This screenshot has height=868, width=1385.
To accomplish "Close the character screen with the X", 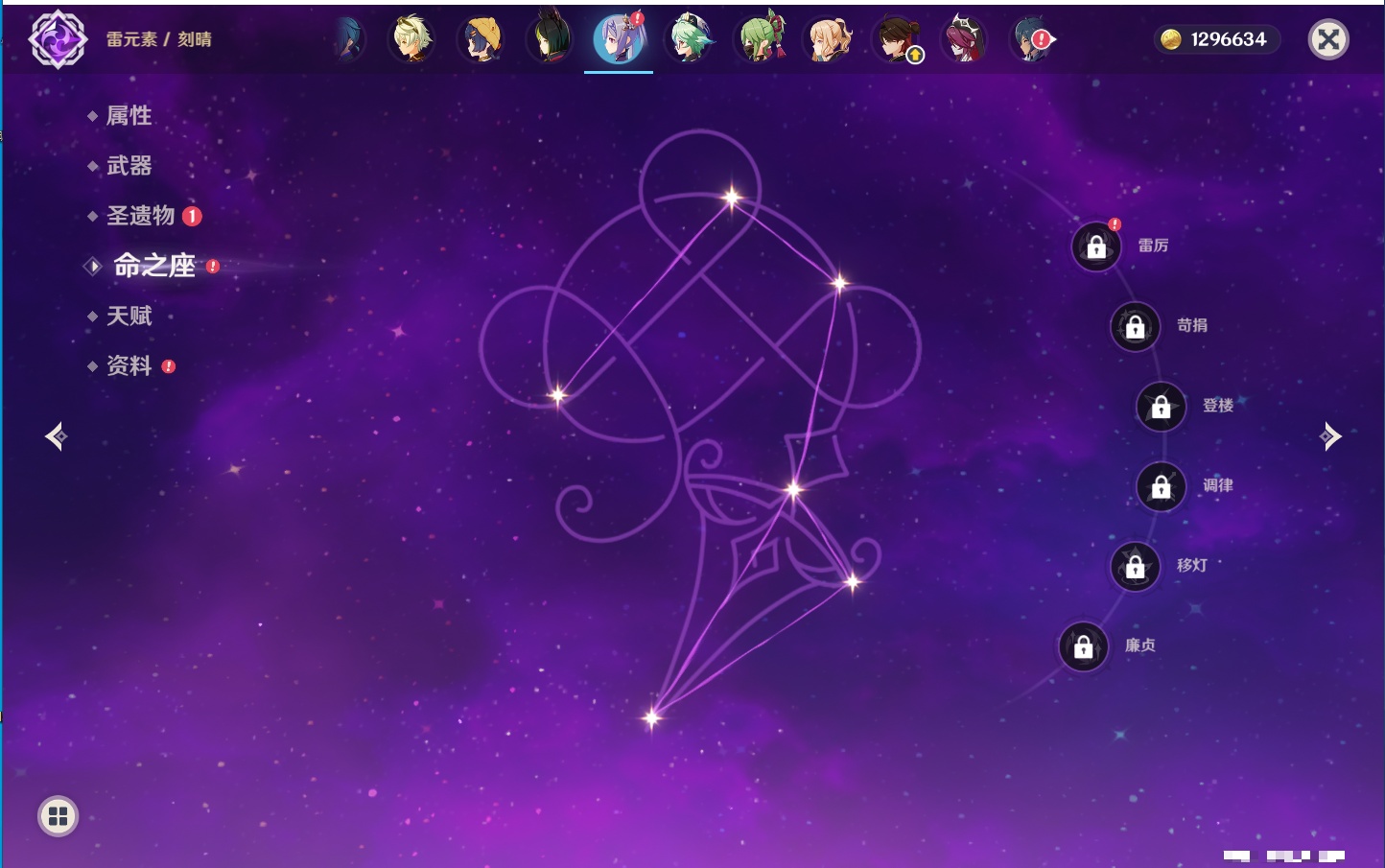I will 1328,39.
